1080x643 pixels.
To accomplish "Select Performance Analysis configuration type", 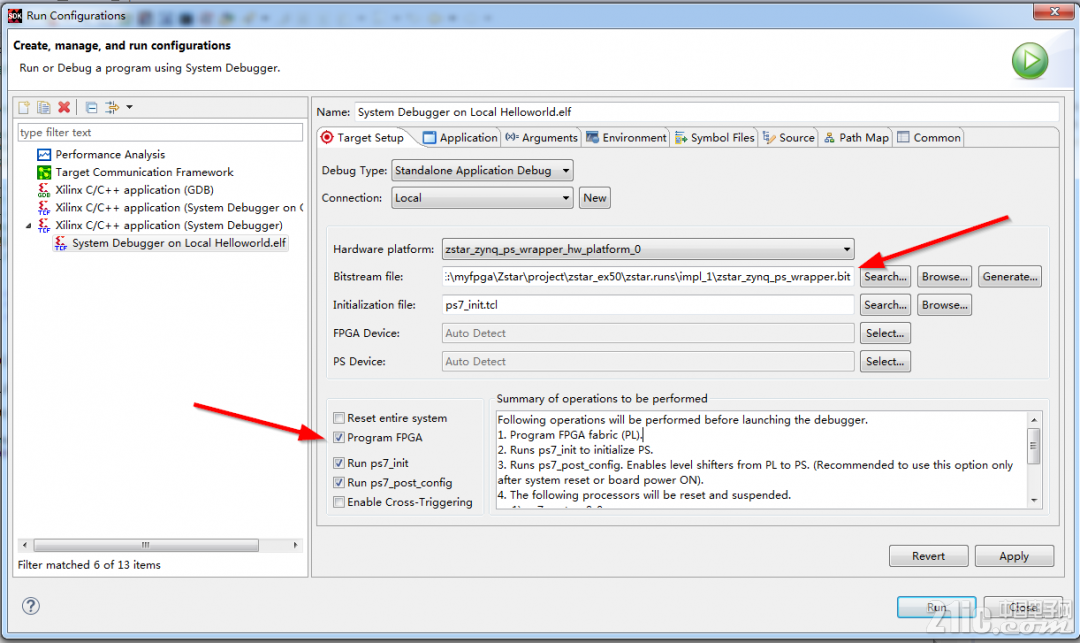I will pyautogui.click(x=110, y=154).
